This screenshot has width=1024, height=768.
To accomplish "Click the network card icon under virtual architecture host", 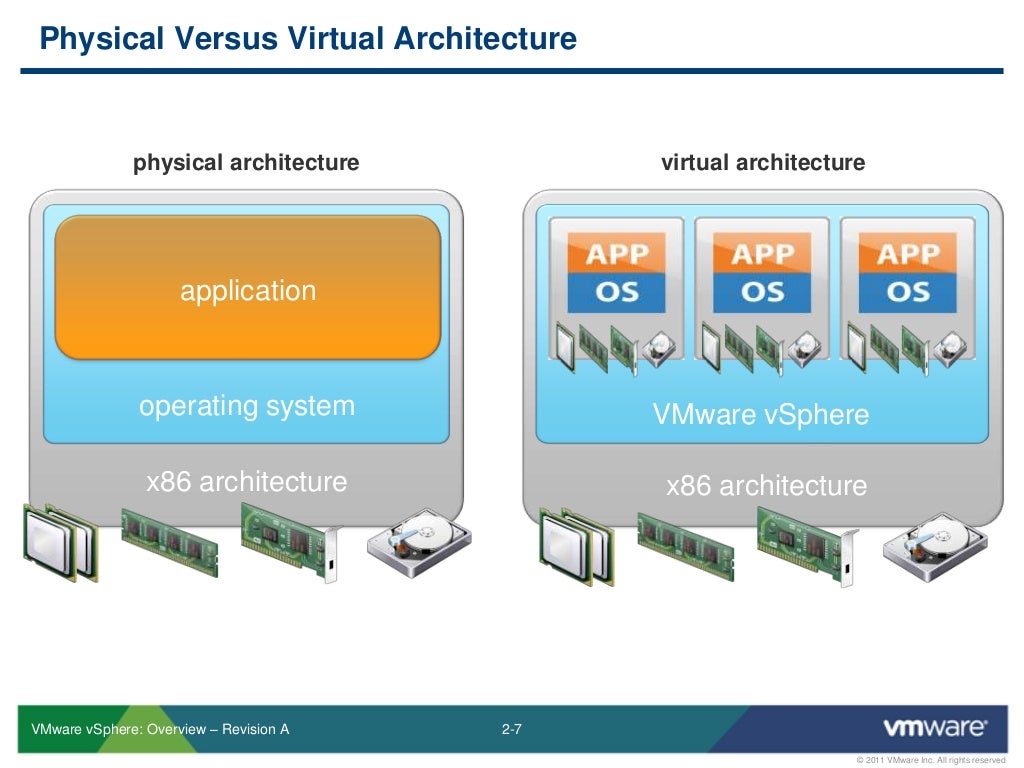I will [807, 547].
